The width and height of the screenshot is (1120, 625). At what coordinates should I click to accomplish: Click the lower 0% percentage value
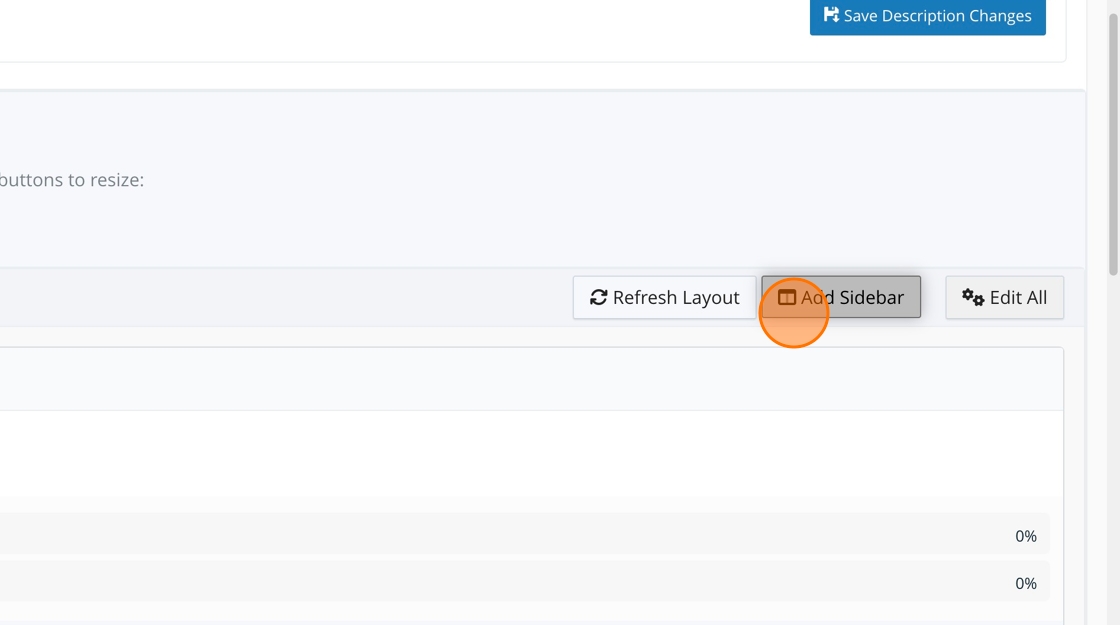pos(1026,584)
